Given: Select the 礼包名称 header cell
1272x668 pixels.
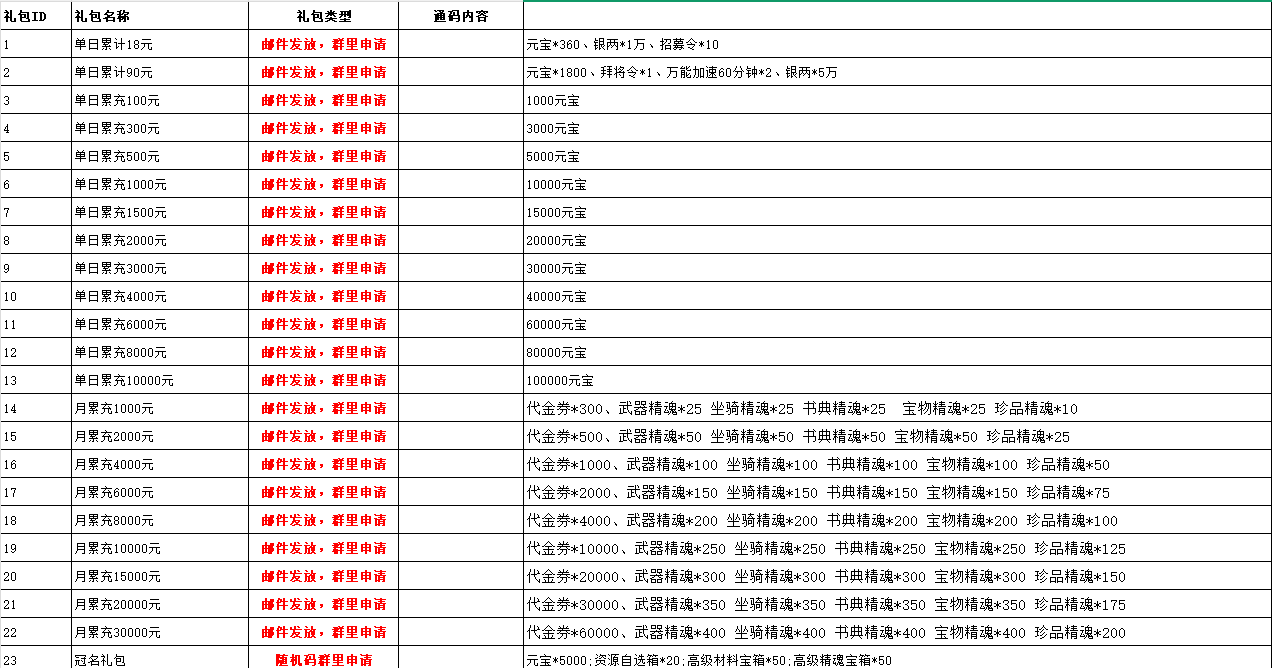Looking at the screenshot, I should [x=160, y=16].
